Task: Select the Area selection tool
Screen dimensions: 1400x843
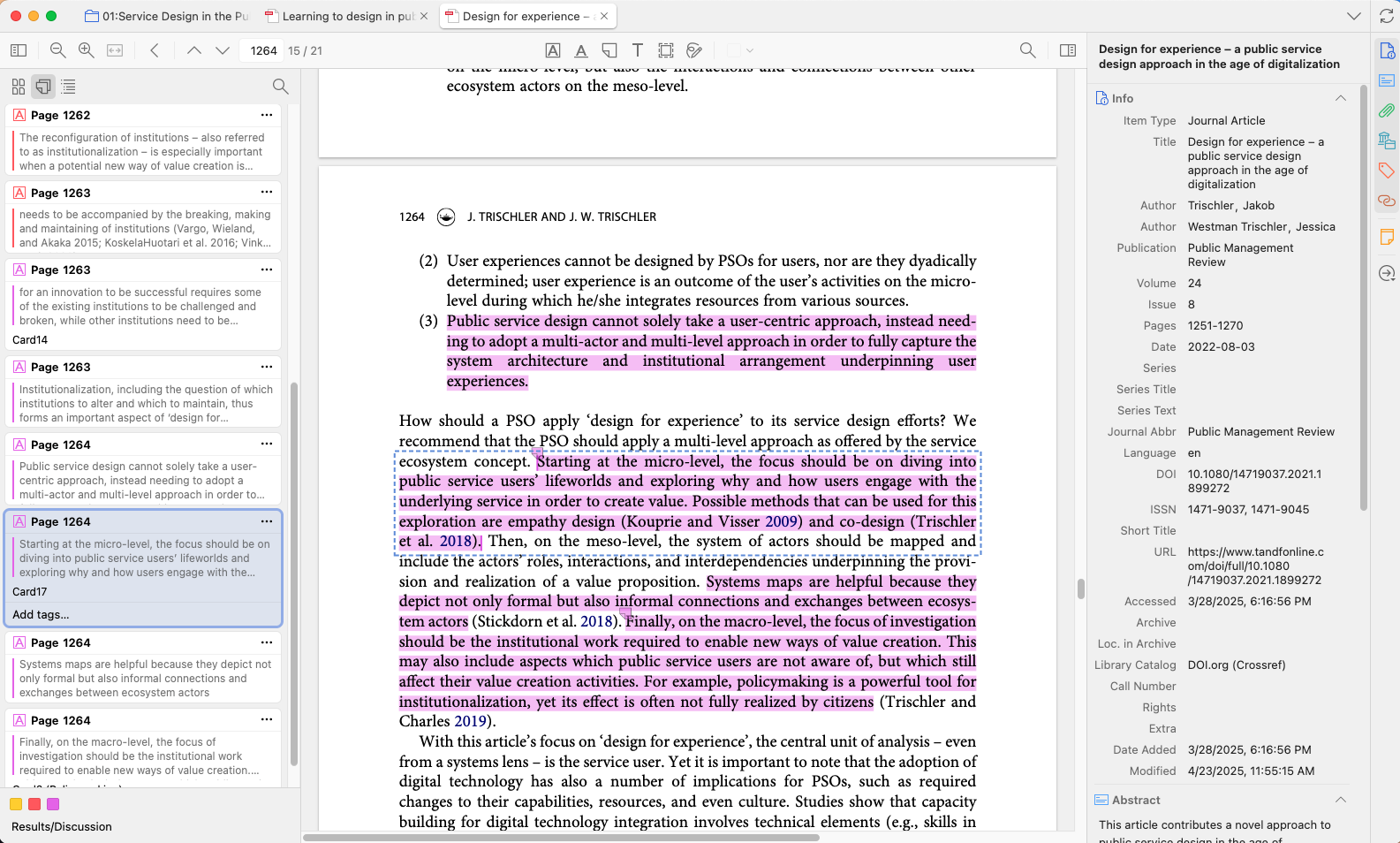Action: [x=666, y=50]
